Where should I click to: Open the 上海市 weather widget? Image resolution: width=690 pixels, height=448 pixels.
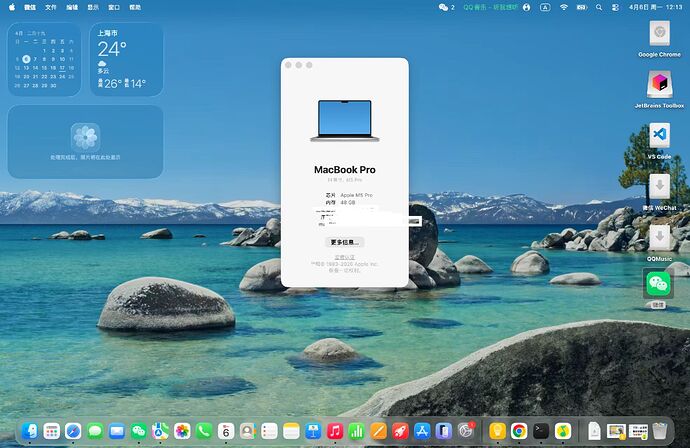pyautogui.click(x=127, y=59)
